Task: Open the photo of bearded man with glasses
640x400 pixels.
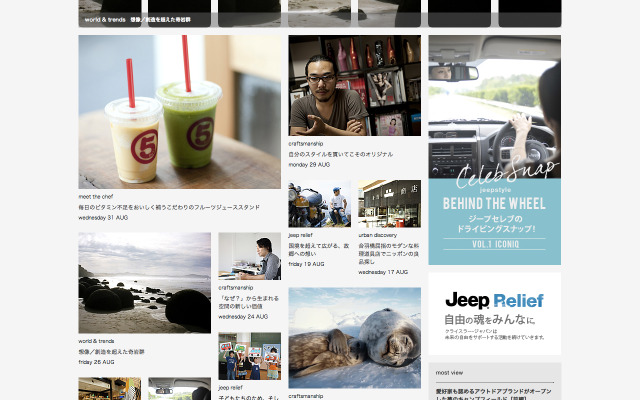Action: pyautogui.click(x=355, y=85)
